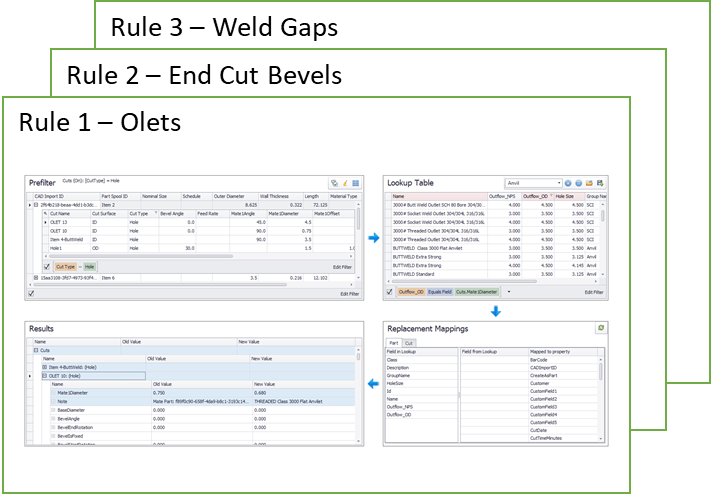Click the Wall Thickness column header
The width and height of the screenshot is (711, 494).
coord(280,196)
